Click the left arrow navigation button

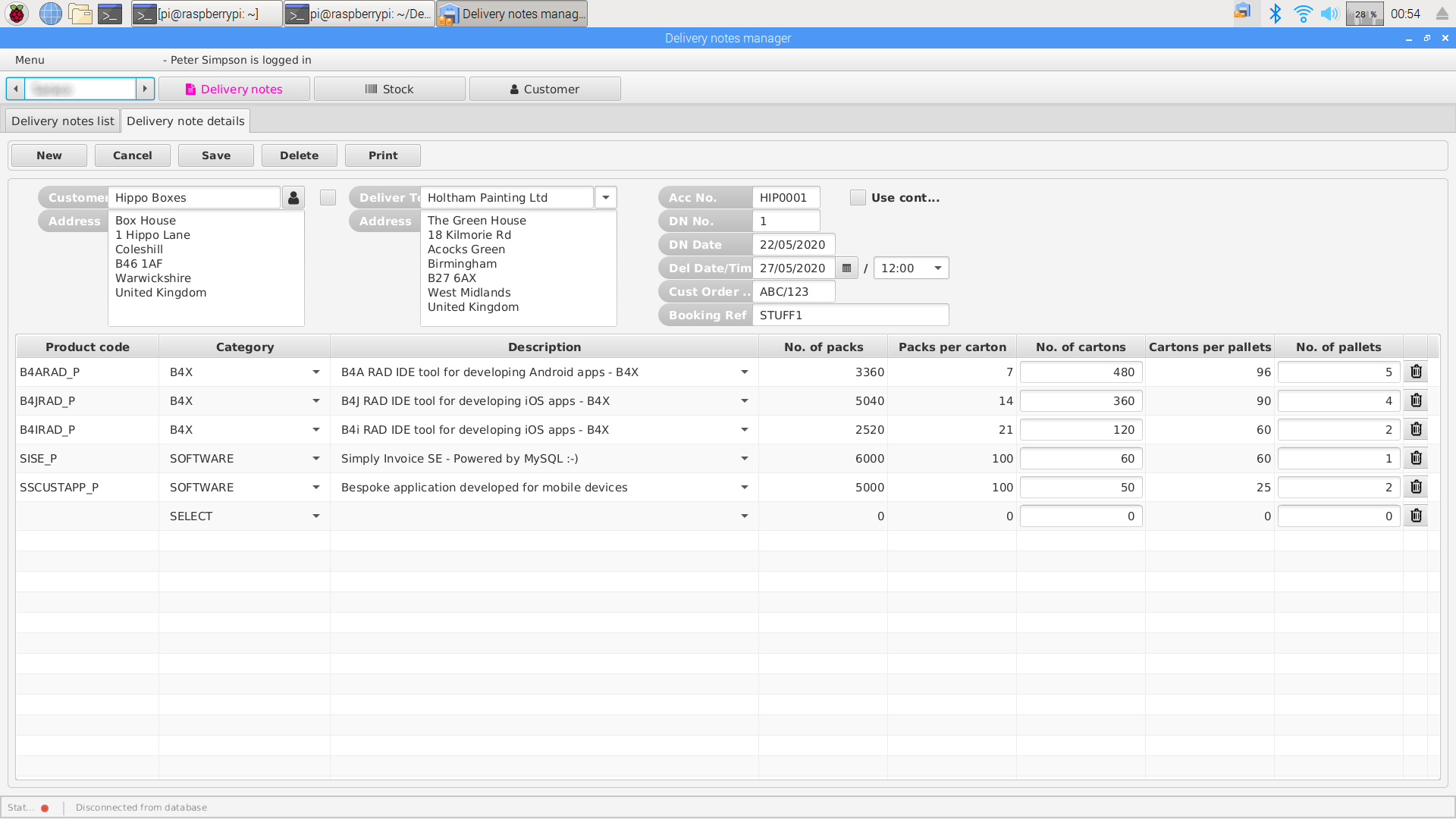click(x=15, y=89)
